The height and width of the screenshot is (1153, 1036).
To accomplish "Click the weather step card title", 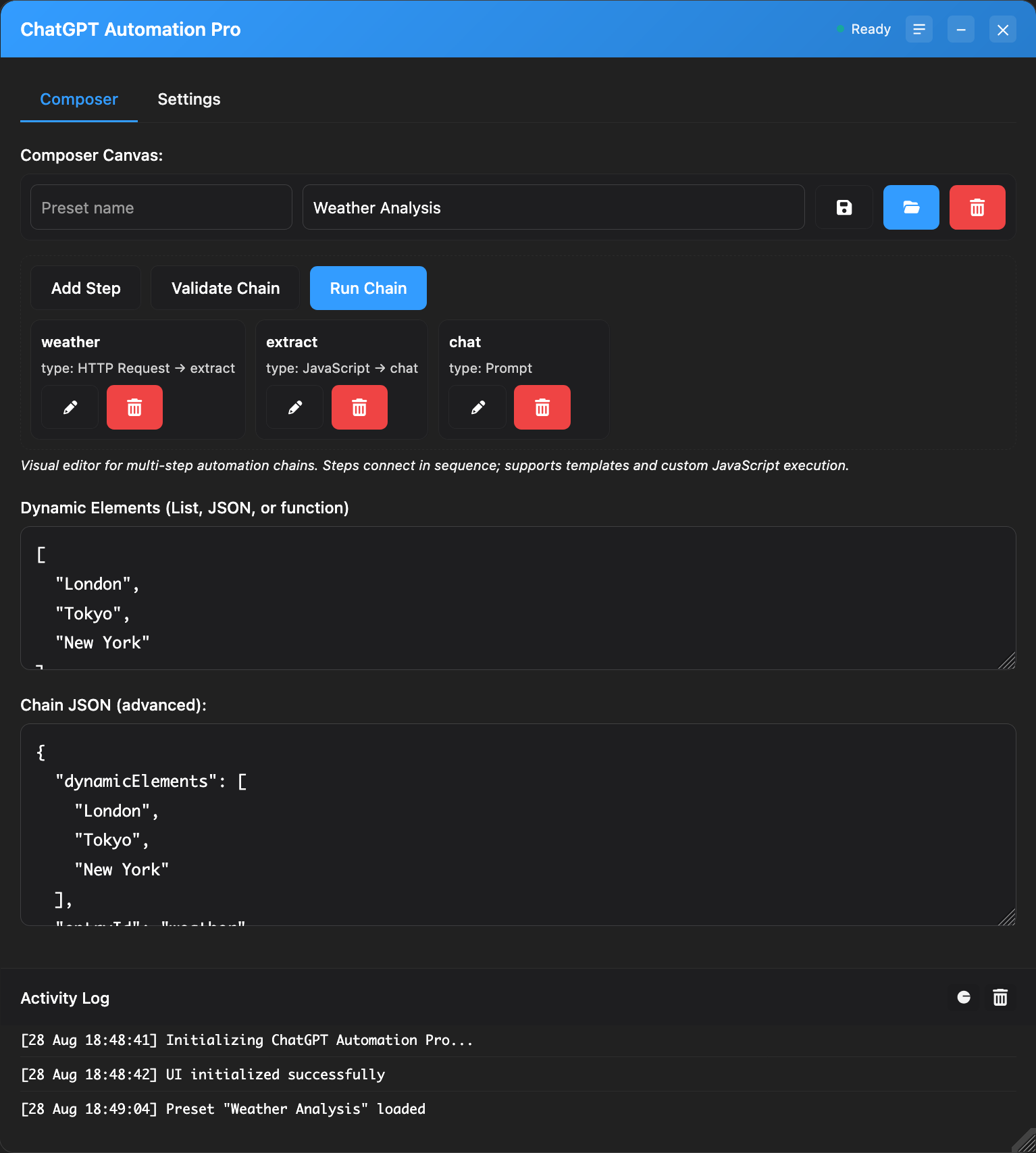I will click(x=71, y=342).
